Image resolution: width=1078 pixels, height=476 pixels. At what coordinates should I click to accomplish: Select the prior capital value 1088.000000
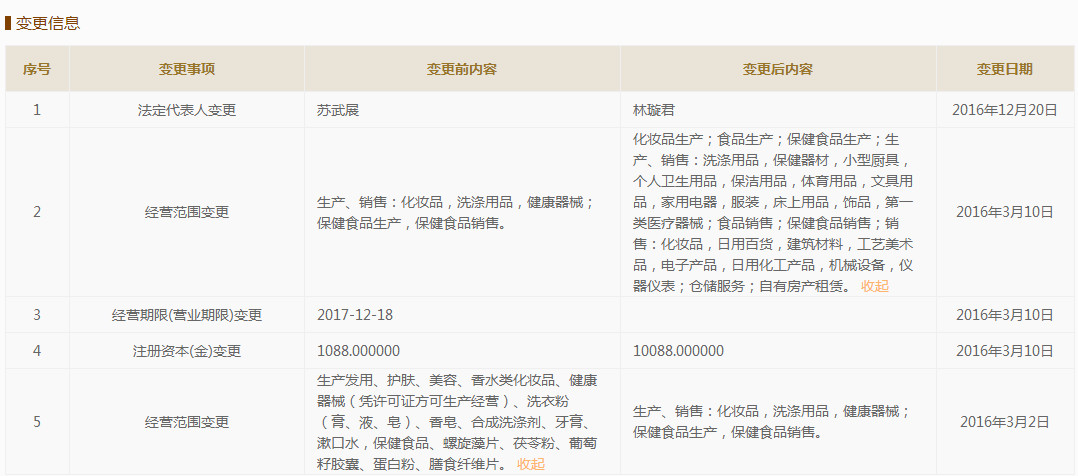358,351
